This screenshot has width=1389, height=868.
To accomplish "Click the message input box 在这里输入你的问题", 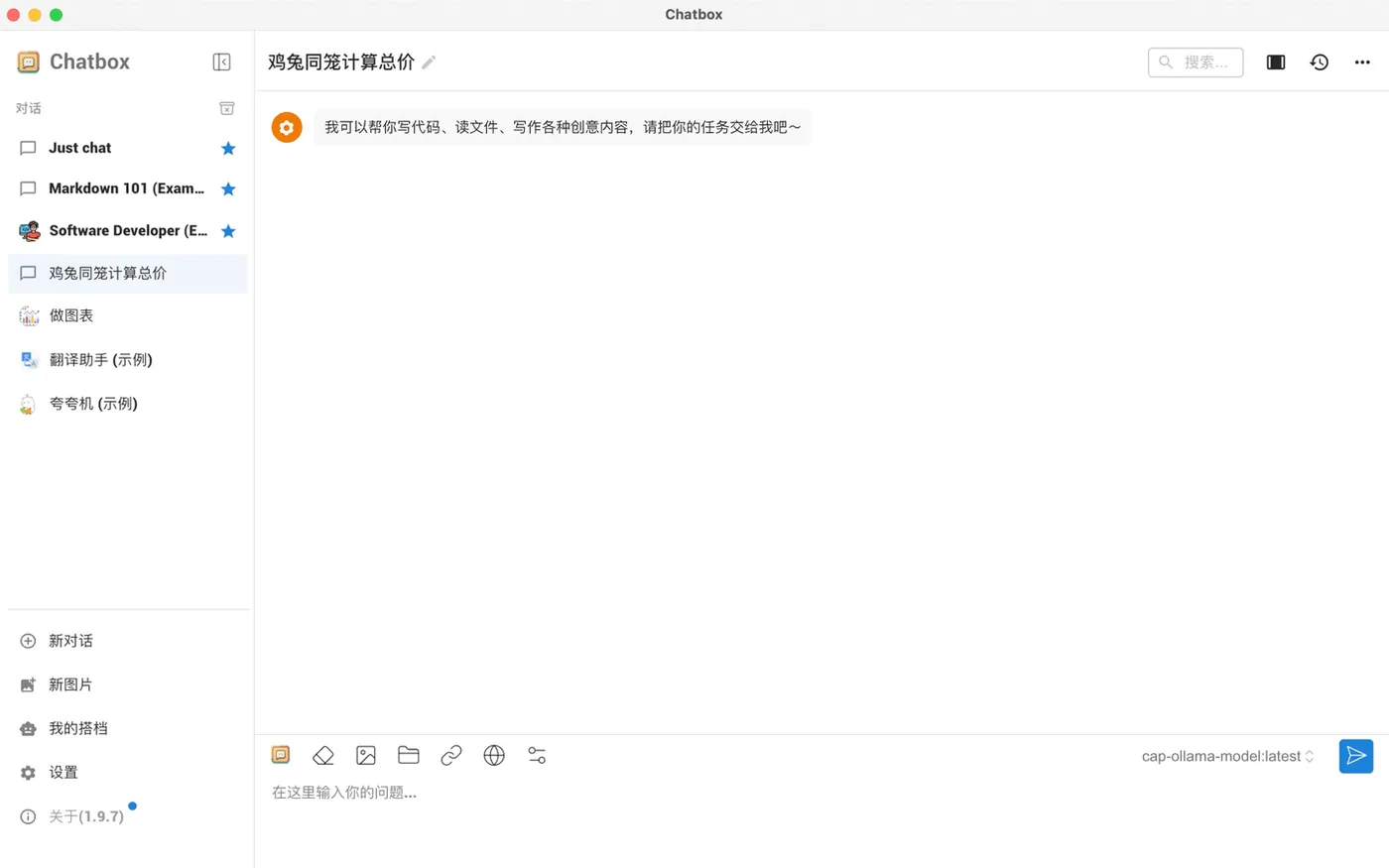I will coord(821,793).
